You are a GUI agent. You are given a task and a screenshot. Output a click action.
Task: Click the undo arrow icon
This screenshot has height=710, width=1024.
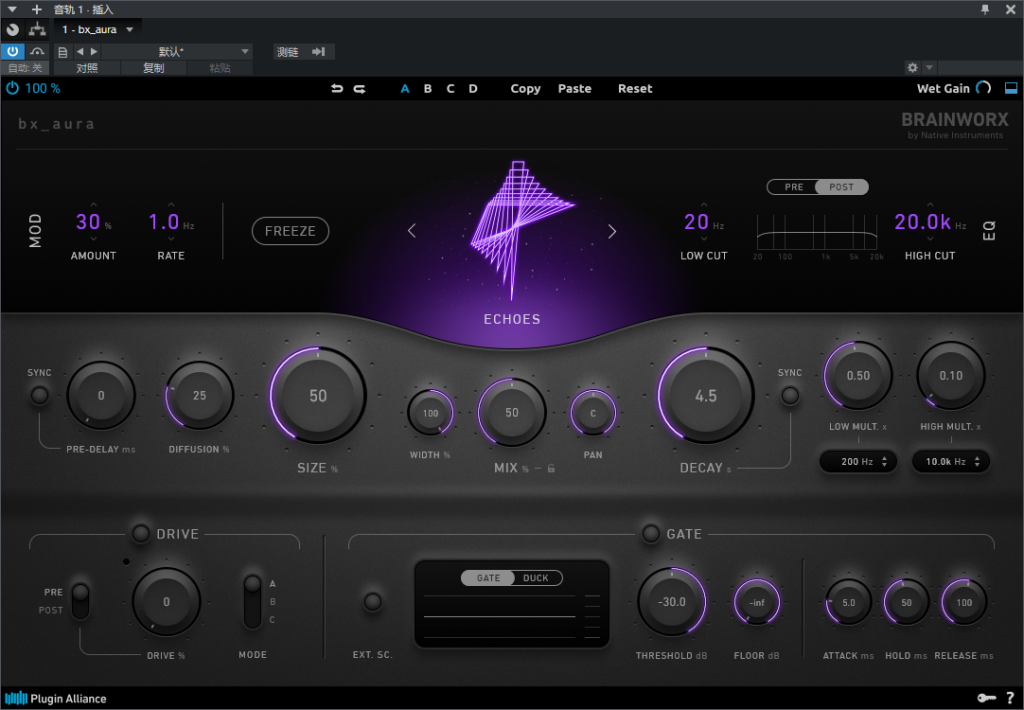337,88
